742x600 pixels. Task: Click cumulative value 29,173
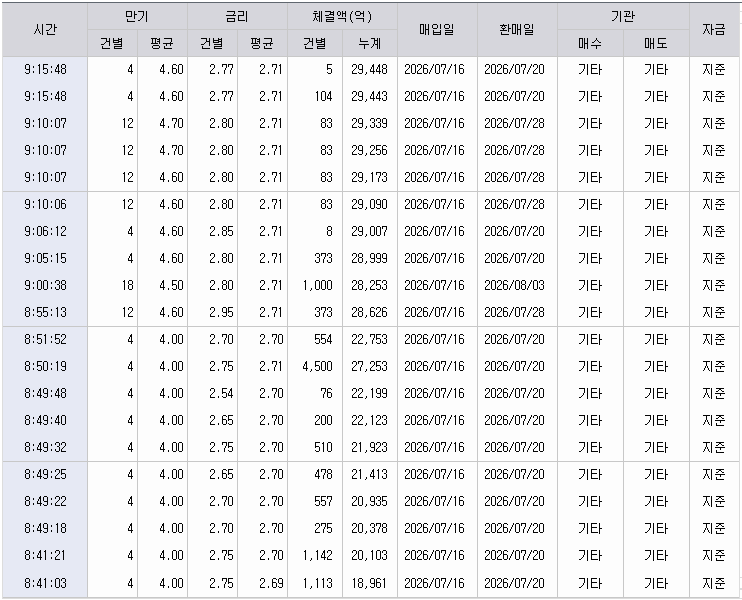[370, 177]
